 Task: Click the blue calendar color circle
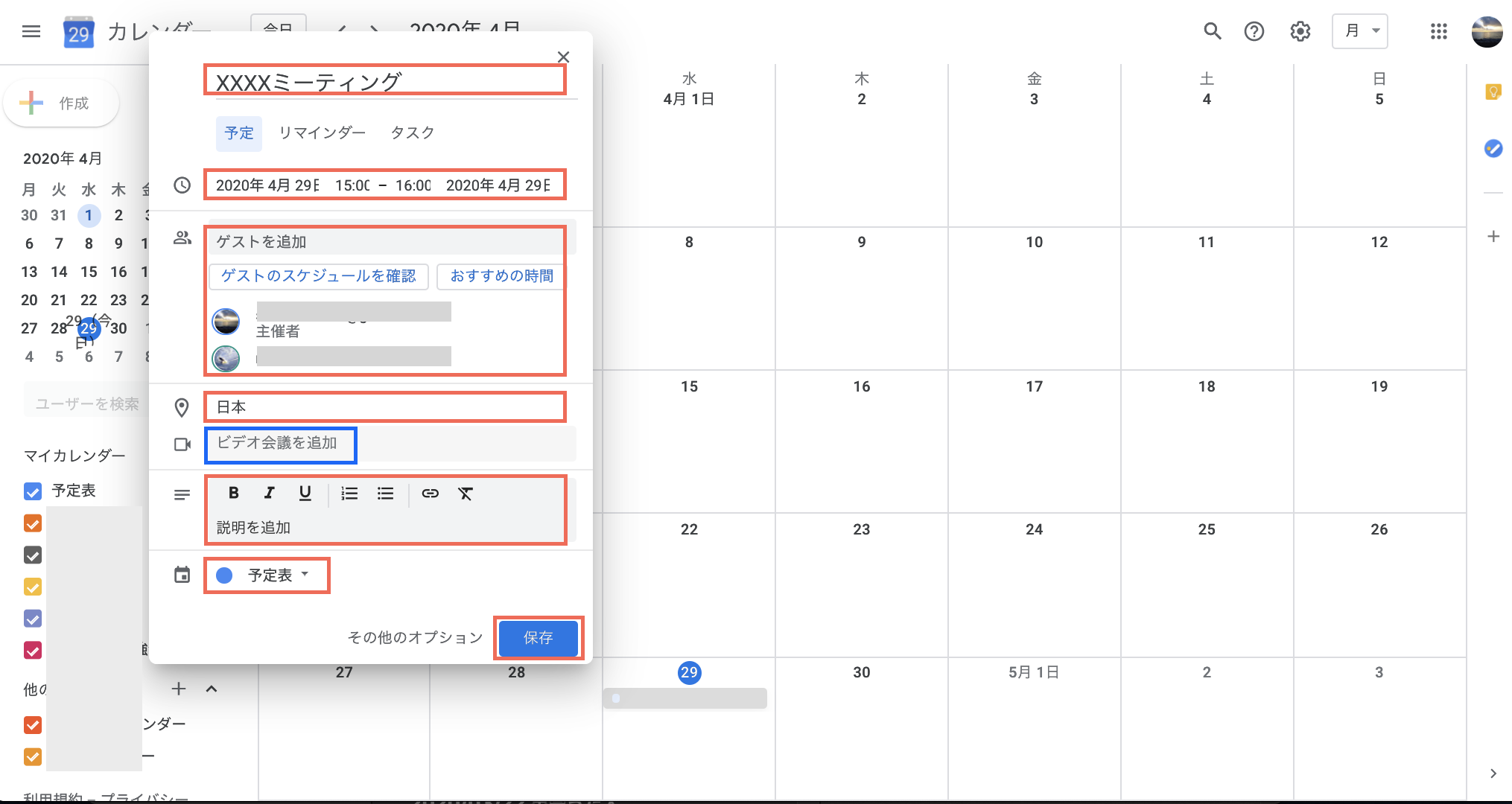pyautogui.click(x=223, y=575)
